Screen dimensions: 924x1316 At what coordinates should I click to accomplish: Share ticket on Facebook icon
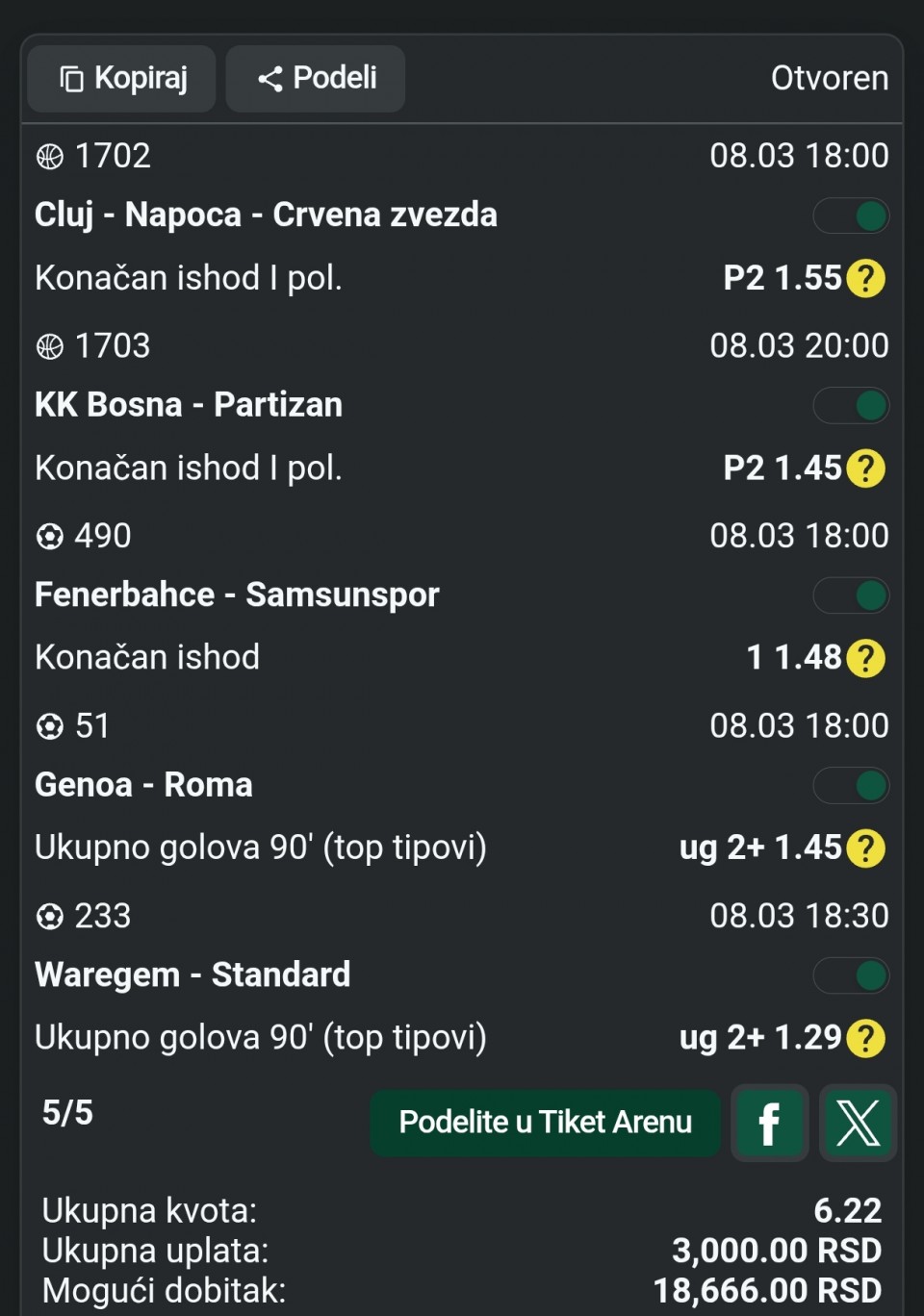(769, 1123)
